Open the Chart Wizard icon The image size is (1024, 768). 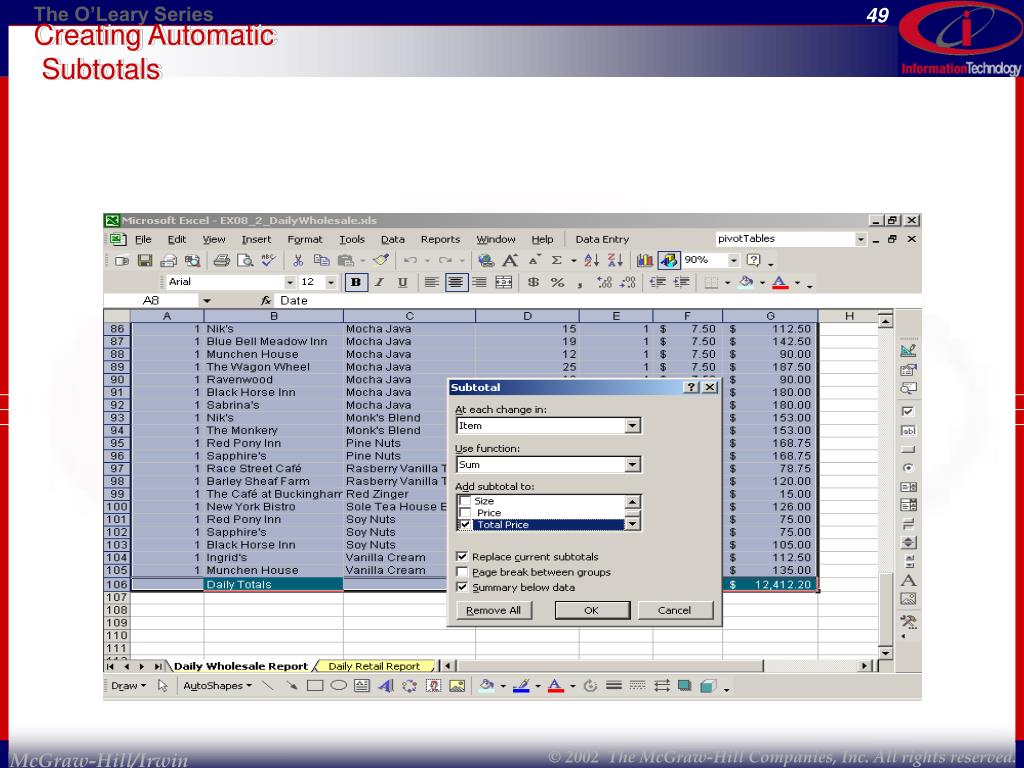pyautogui.click(x=645, y=261)
